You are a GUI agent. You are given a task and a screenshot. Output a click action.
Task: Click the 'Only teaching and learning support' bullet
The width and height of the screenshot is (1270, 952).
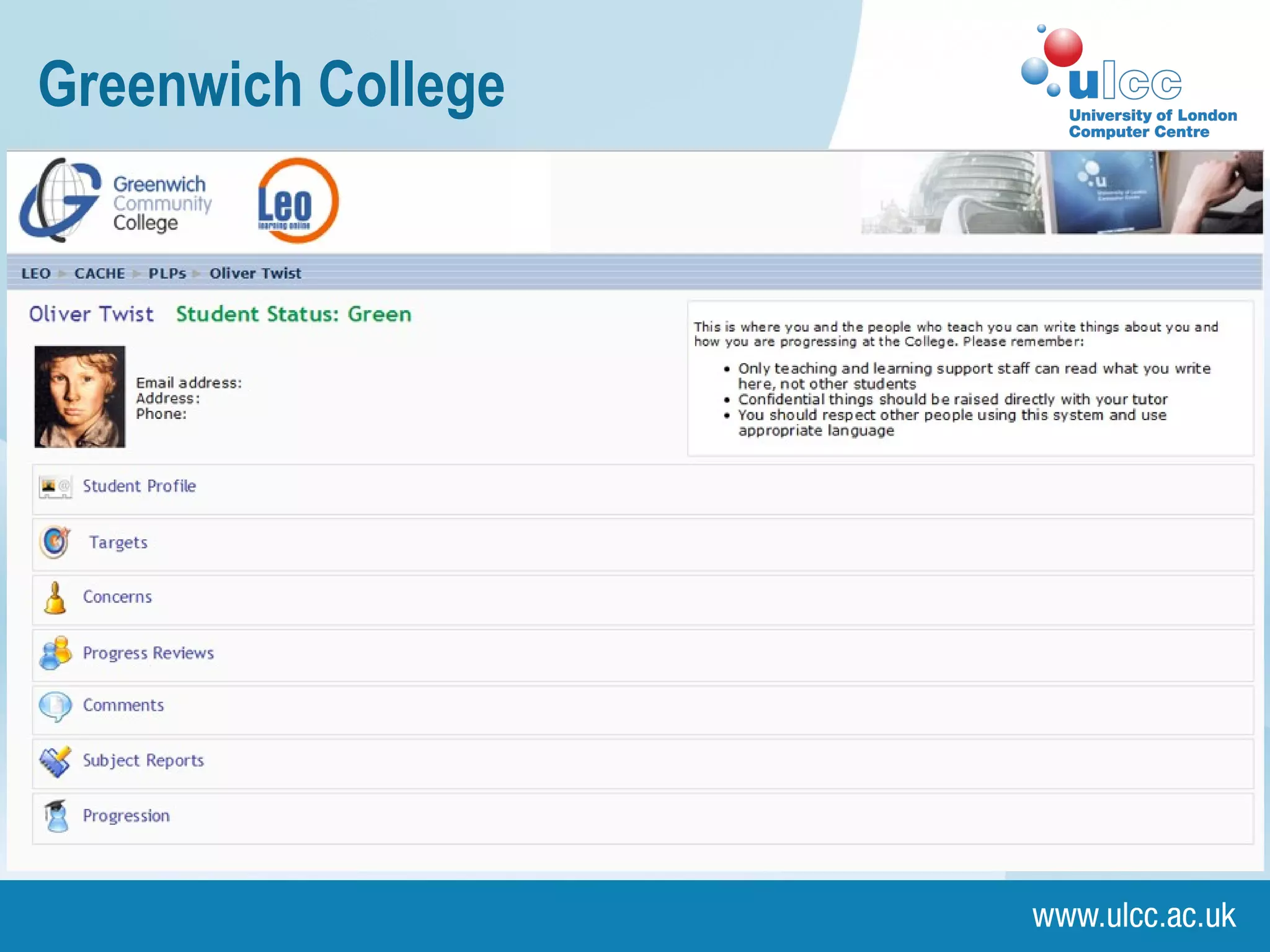[x=974, y=376]
